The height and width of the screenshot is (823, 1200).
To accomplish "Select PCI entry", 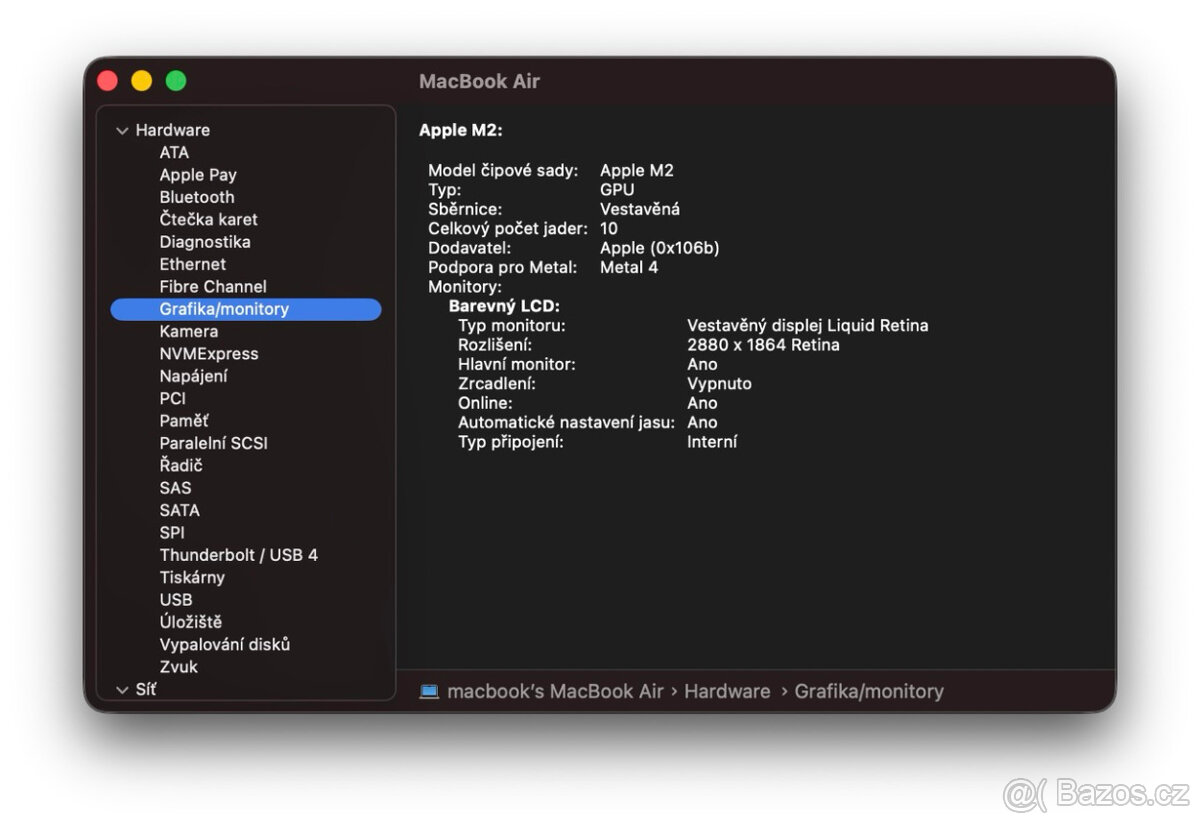I will (x=173, y=398).
